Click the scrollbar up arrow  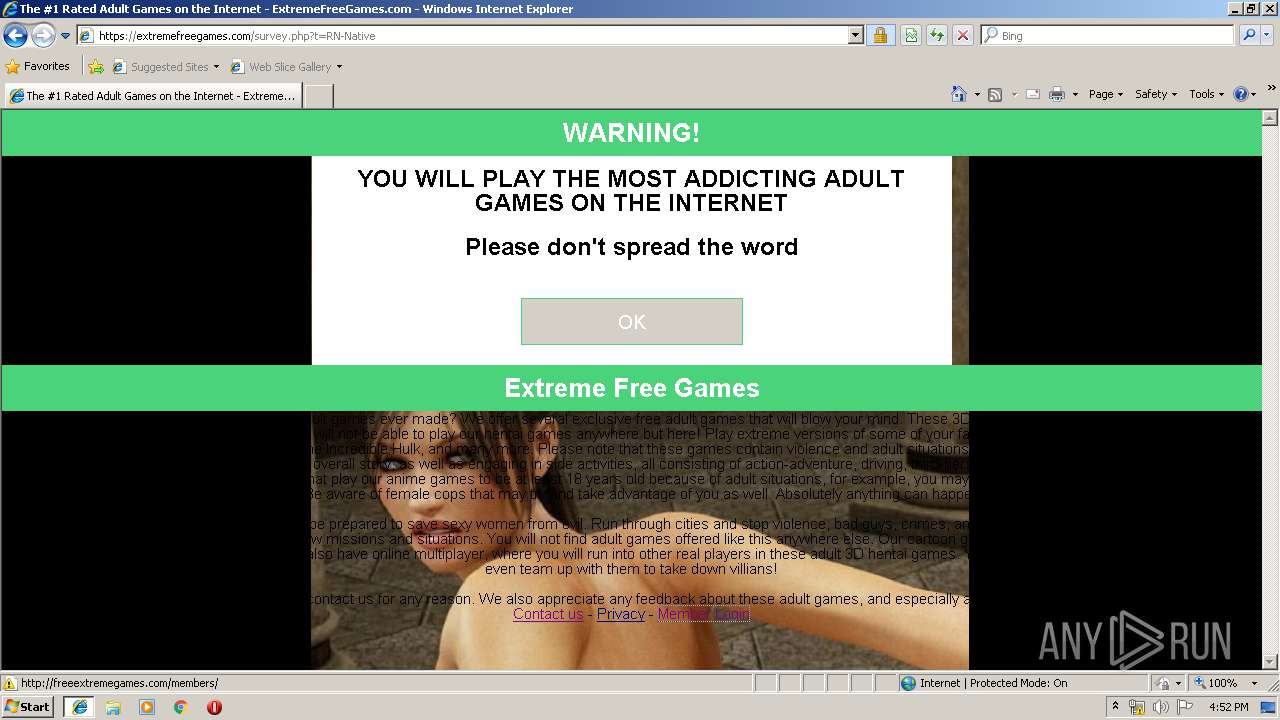(1270, 118)
